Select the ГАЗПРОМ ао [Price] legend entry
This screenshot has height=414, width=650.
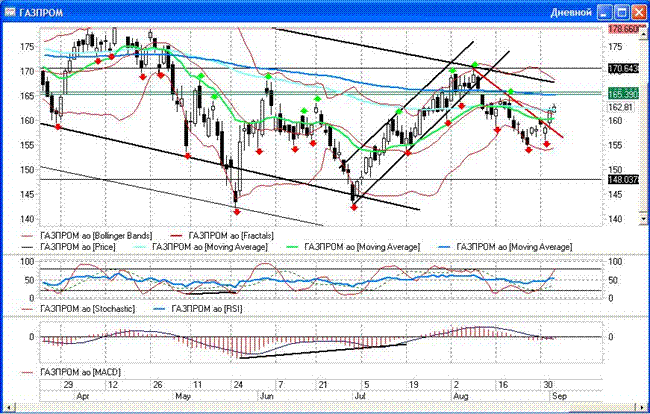pos(68,247)
